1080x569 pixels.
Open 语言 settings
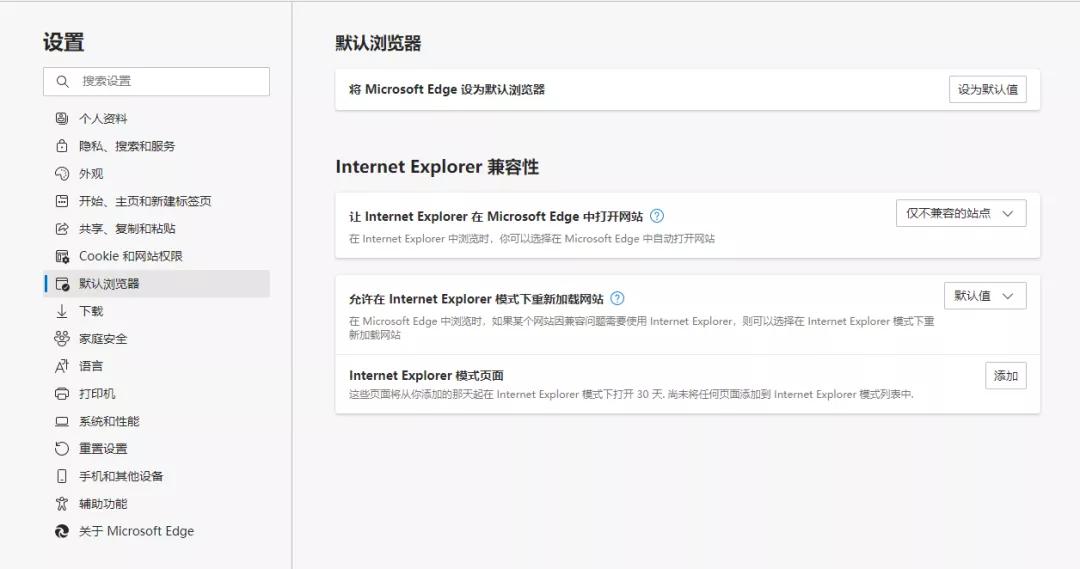point(157,366)
